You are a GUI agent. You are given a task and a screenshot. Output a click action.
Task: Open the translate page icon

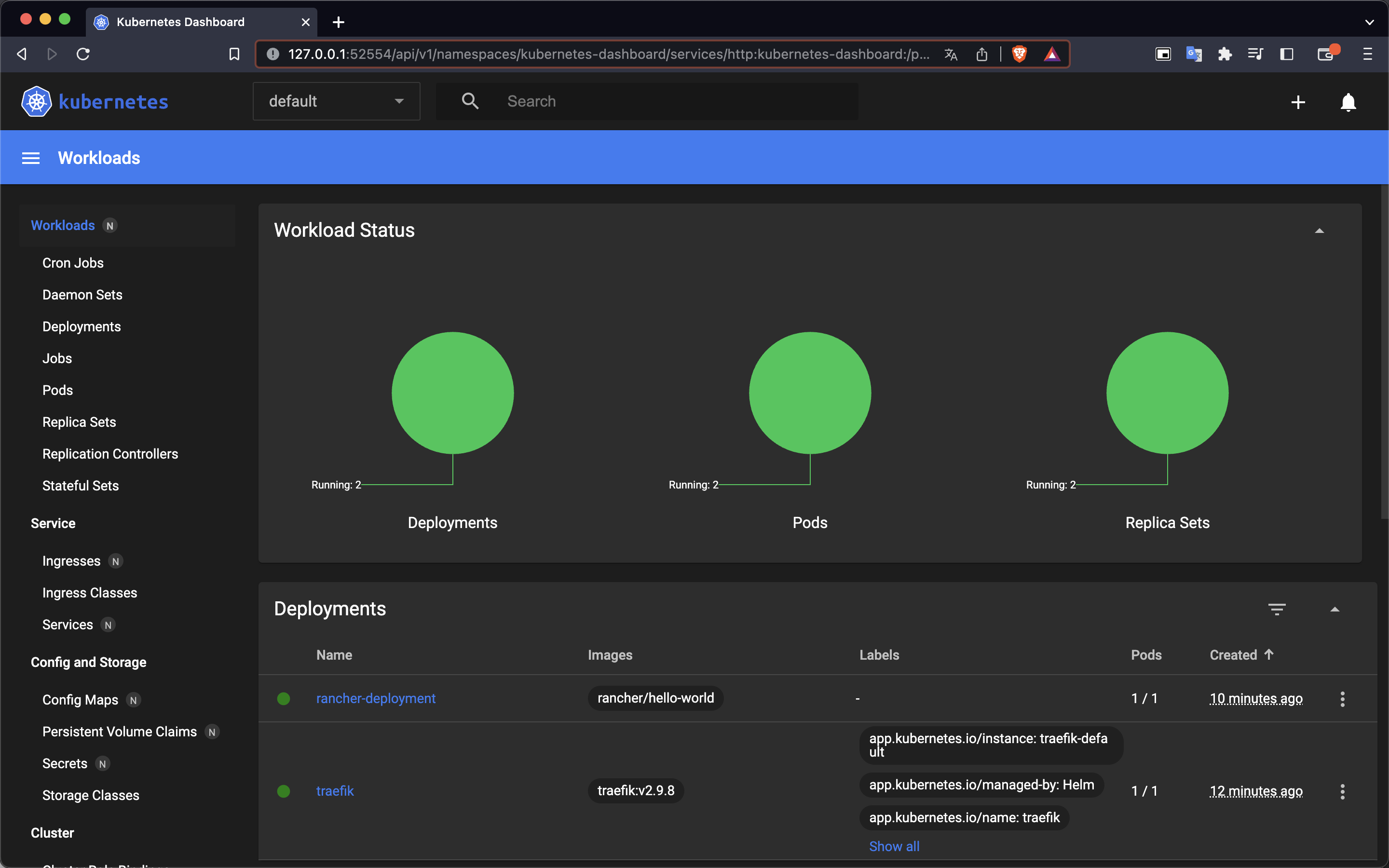[951, 54]
